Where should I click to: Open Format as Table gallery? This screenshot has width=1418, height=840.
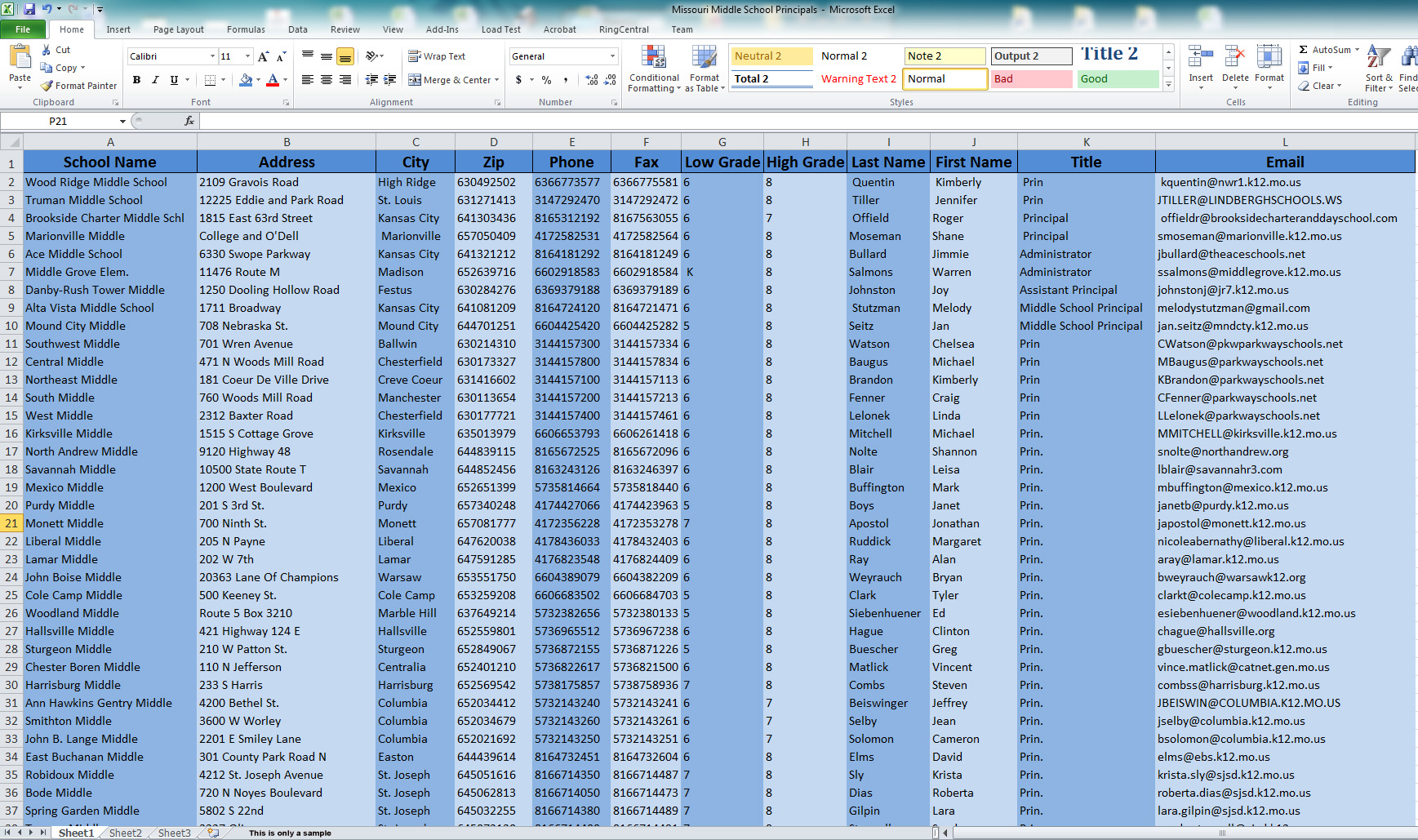click(705, 68)
